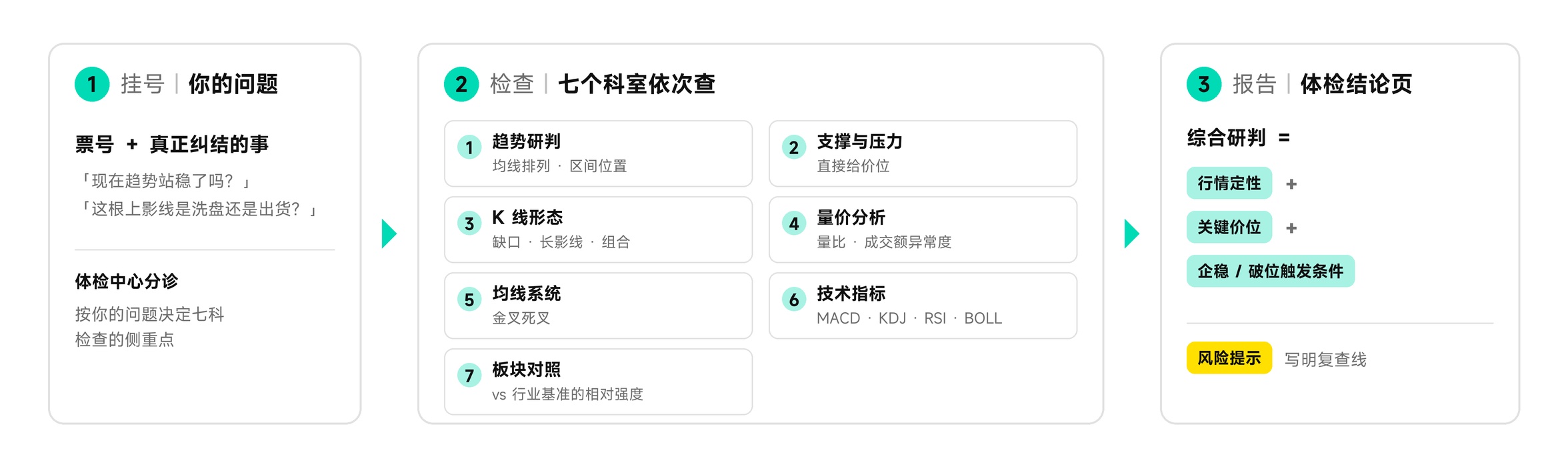Screen dimensions: 1568x467
Task: Click the green arrow between steps 2 and 3
Action: click(1132, 233)
